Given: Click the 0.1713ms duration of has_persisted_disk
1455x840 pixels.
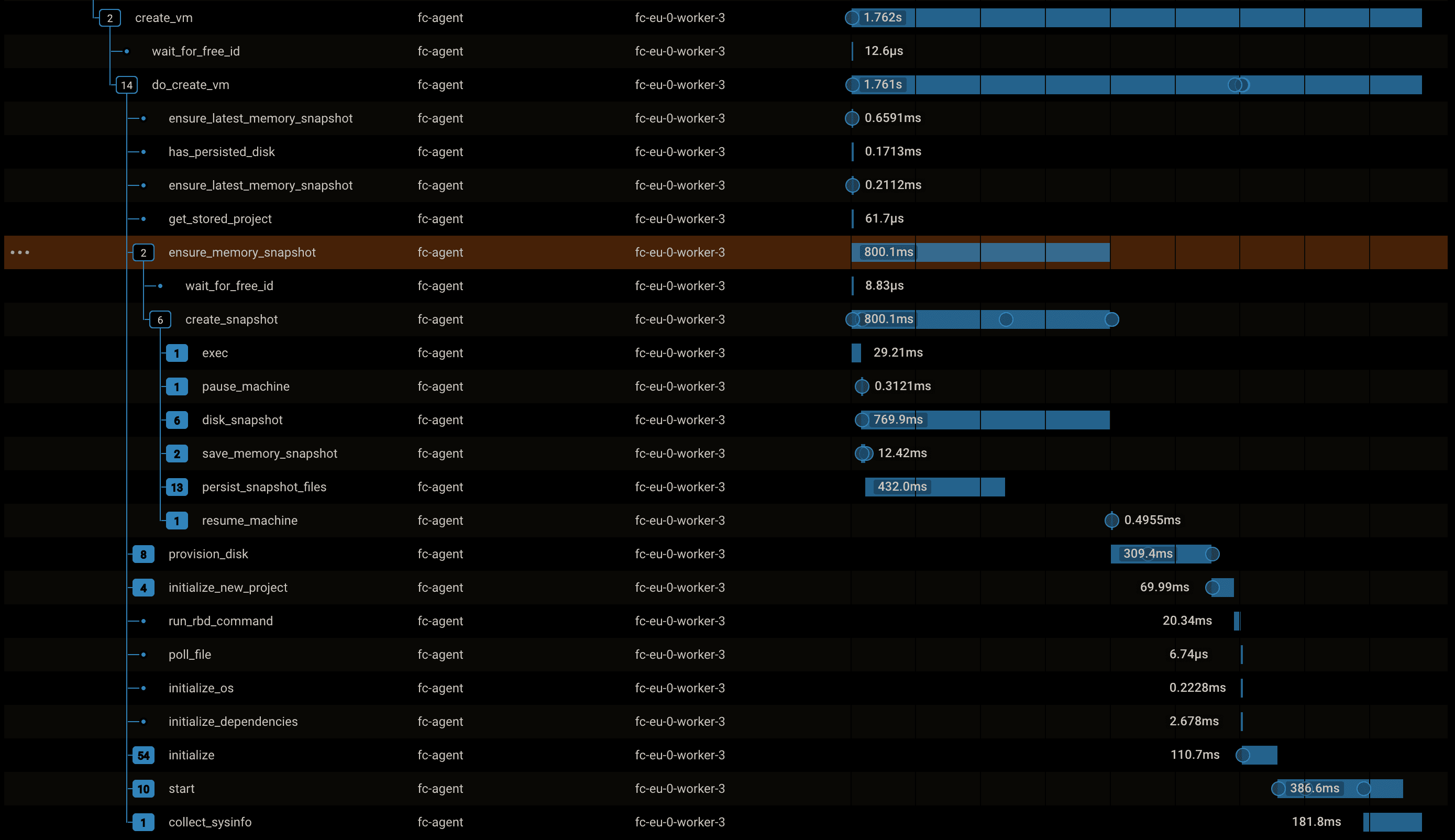Looking at the screenshot, I should point(892,151).
